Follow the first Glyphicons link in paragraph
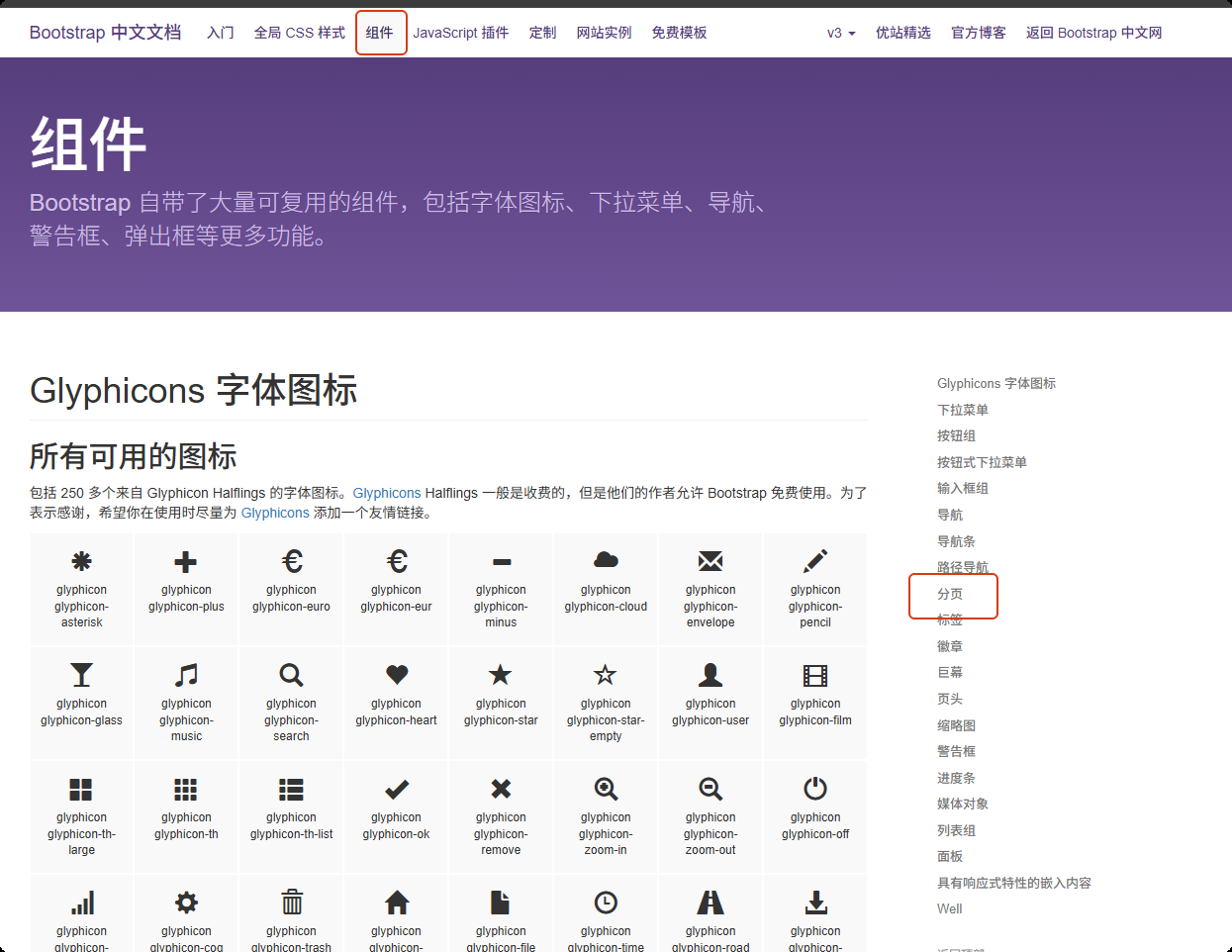This screenshot has height=952, width=1232. pyautogui.click(x=387, y=493)
